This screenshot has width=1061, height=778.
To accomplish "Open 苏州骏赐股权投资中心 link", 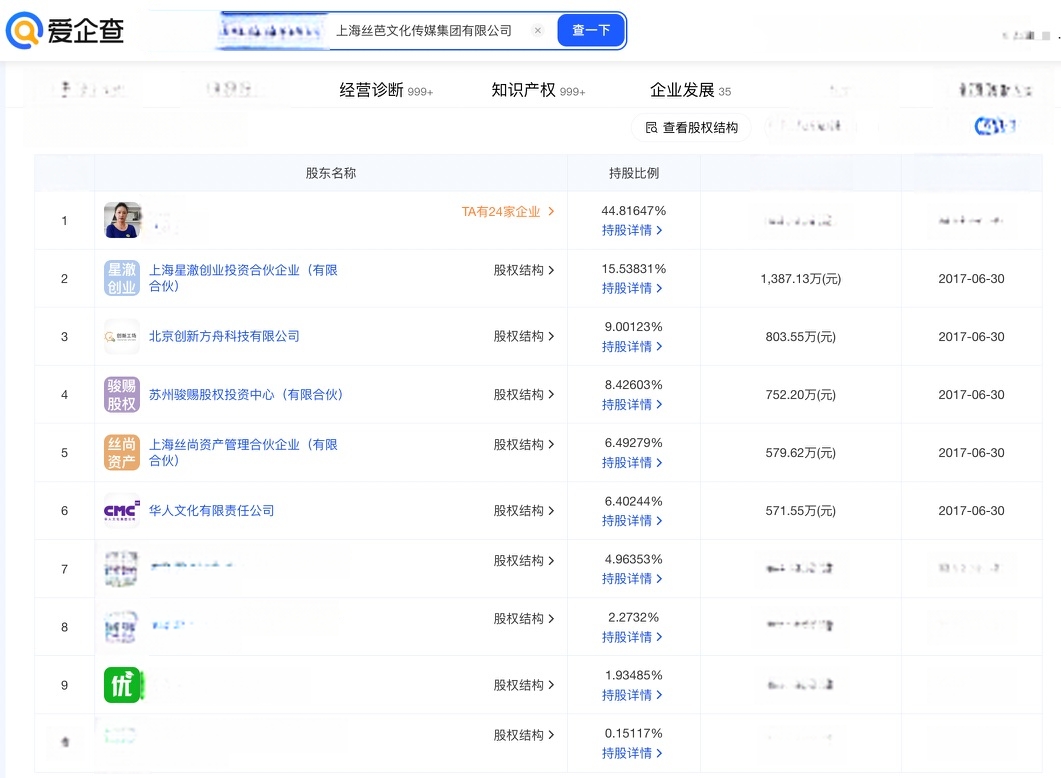I will (x=246, y=394).
